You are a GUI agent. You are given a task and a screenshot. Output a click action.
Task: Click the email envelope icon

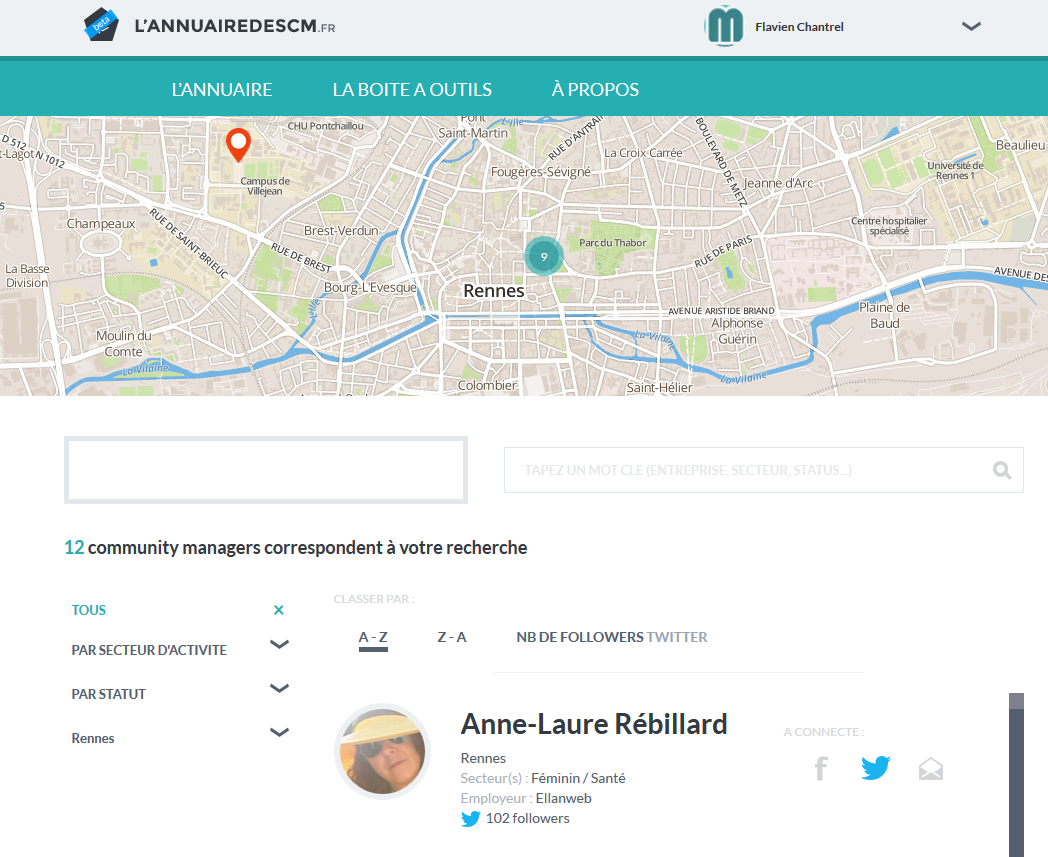pyautogui.click(x=931, y=769)
